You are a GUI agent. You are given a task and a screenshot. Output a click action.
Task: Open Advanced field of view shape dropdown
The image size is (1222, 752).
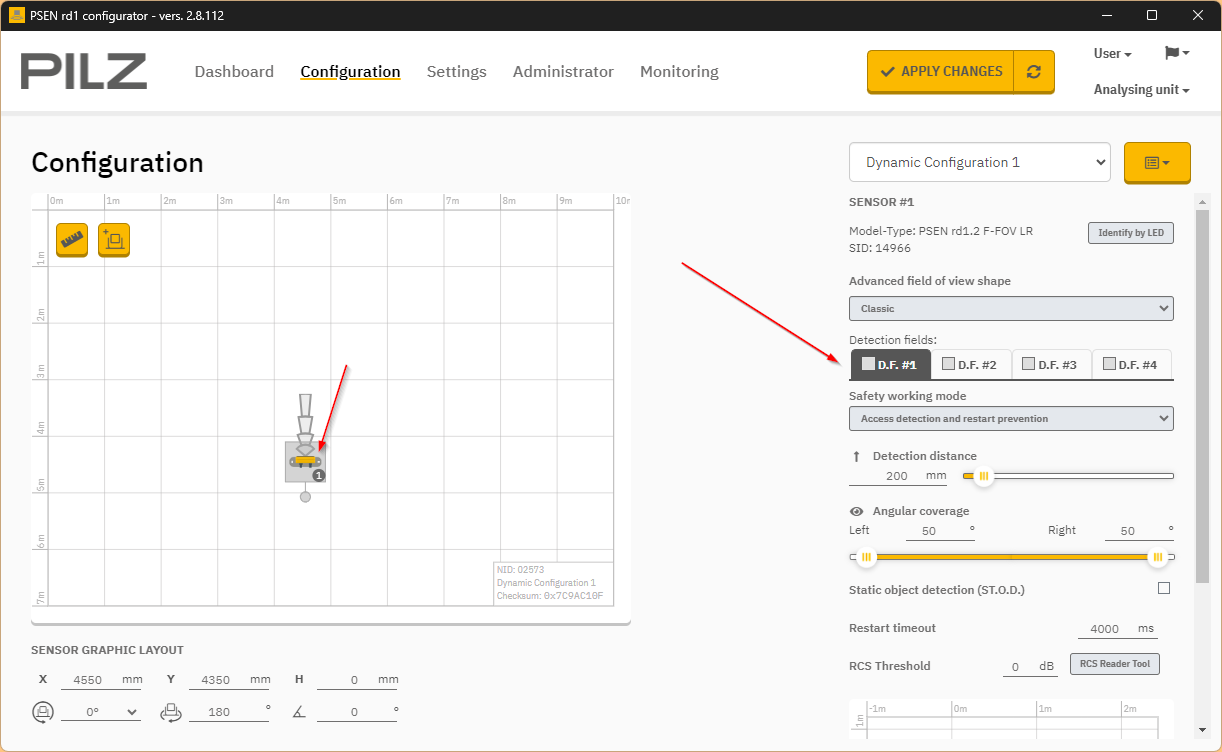tap(1011, 308)
